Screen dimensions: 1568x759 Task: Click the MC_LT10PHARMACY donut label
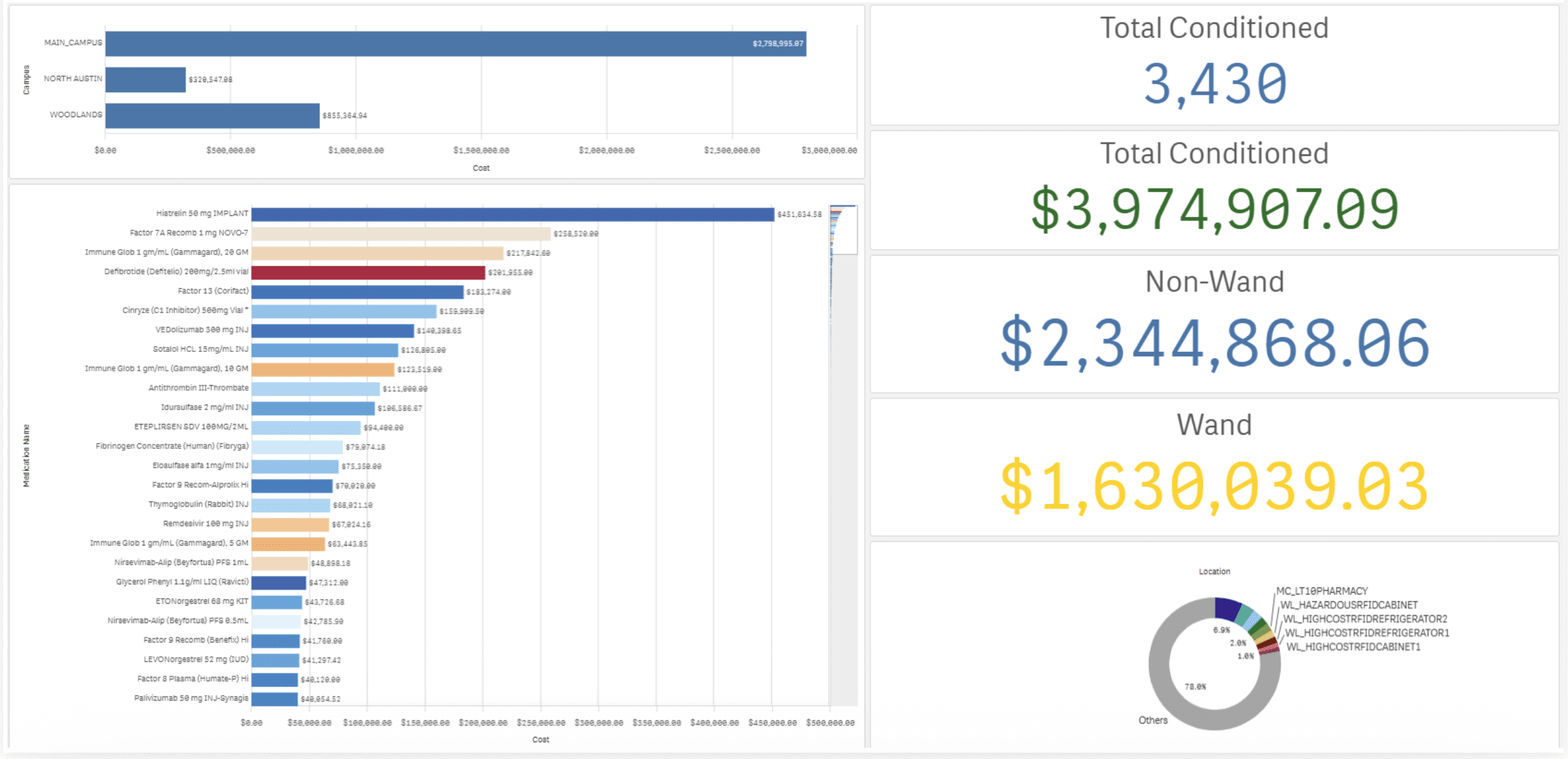(x=1322, y=591)
